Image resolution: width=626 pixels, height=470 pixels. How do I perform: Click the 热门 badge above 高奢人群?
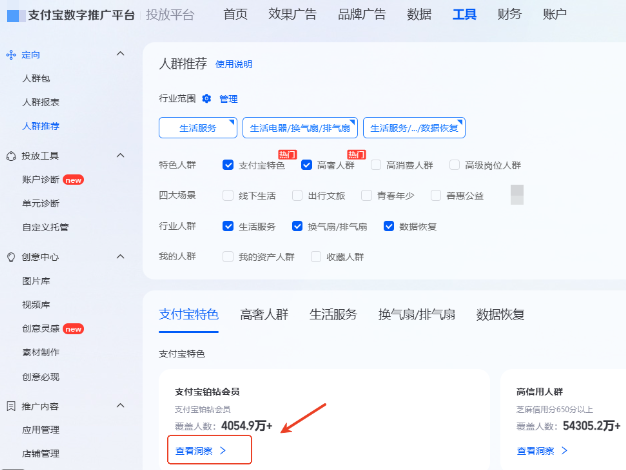[x=357, y=154]
